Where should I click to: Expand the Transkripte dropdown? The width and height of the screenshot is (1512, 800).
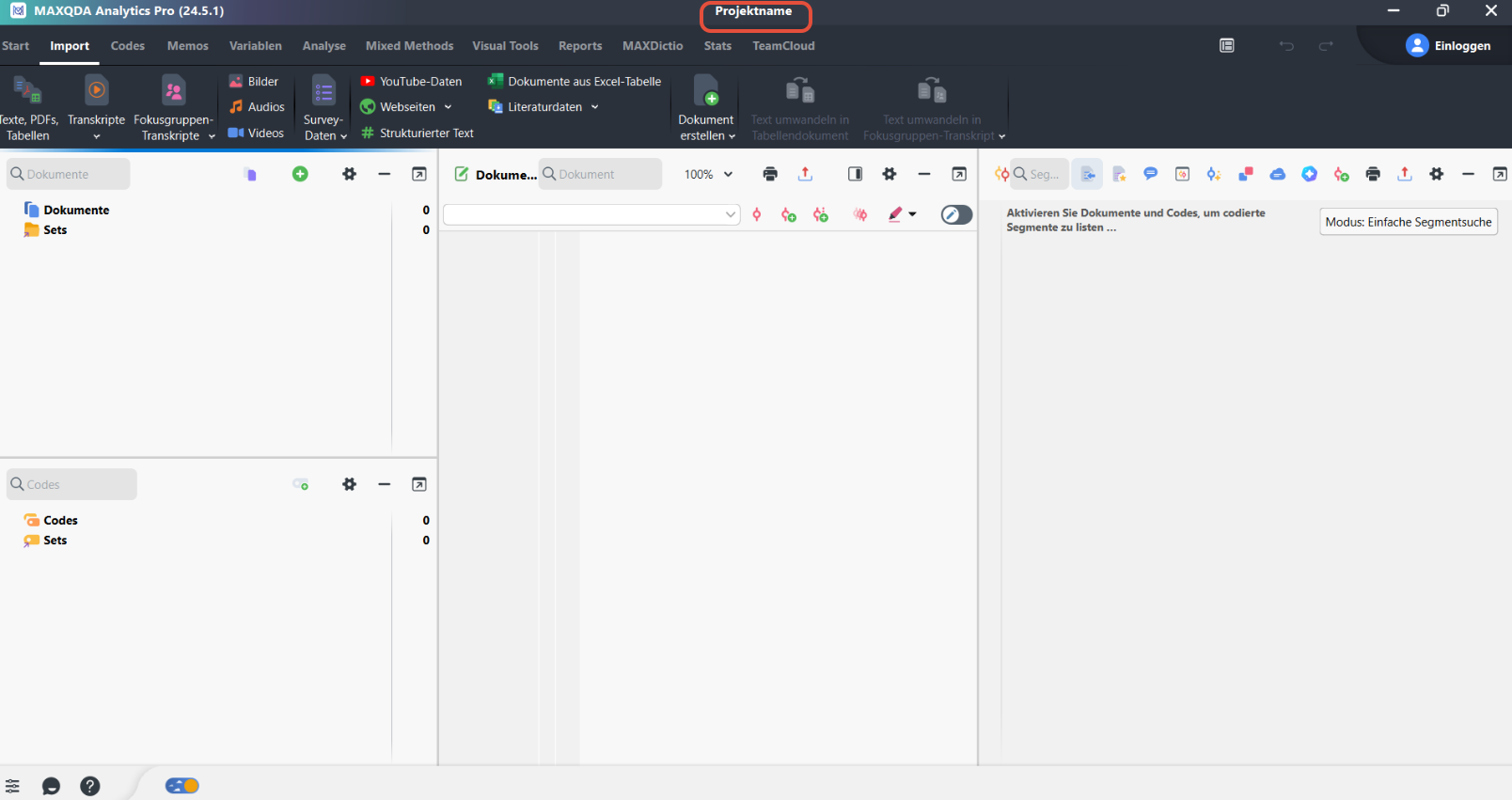pos(96,136)
